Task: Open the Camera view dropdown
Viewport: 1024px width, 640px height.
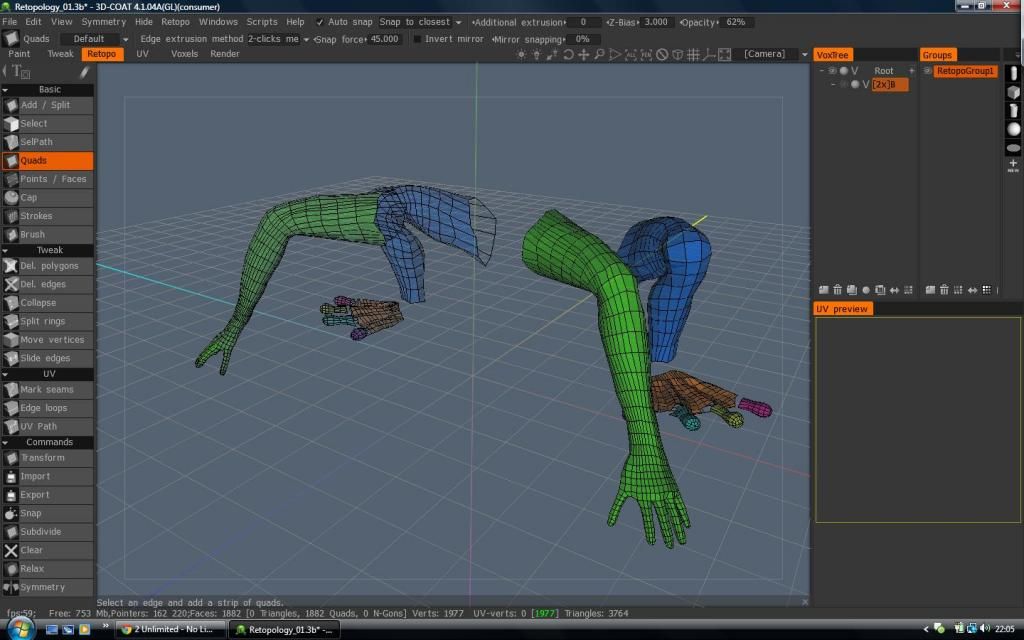Action: point(776,54)
